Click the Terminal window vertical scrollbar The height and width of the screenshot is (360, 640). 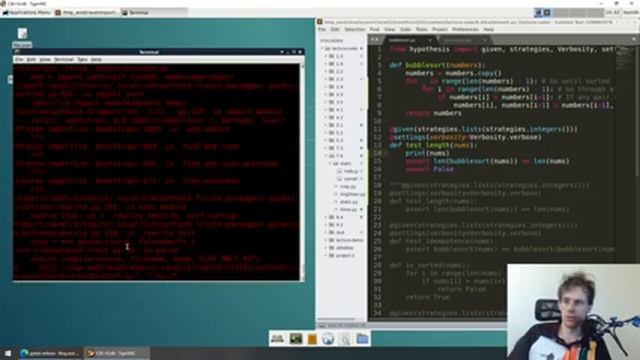[x=302, y=171]
